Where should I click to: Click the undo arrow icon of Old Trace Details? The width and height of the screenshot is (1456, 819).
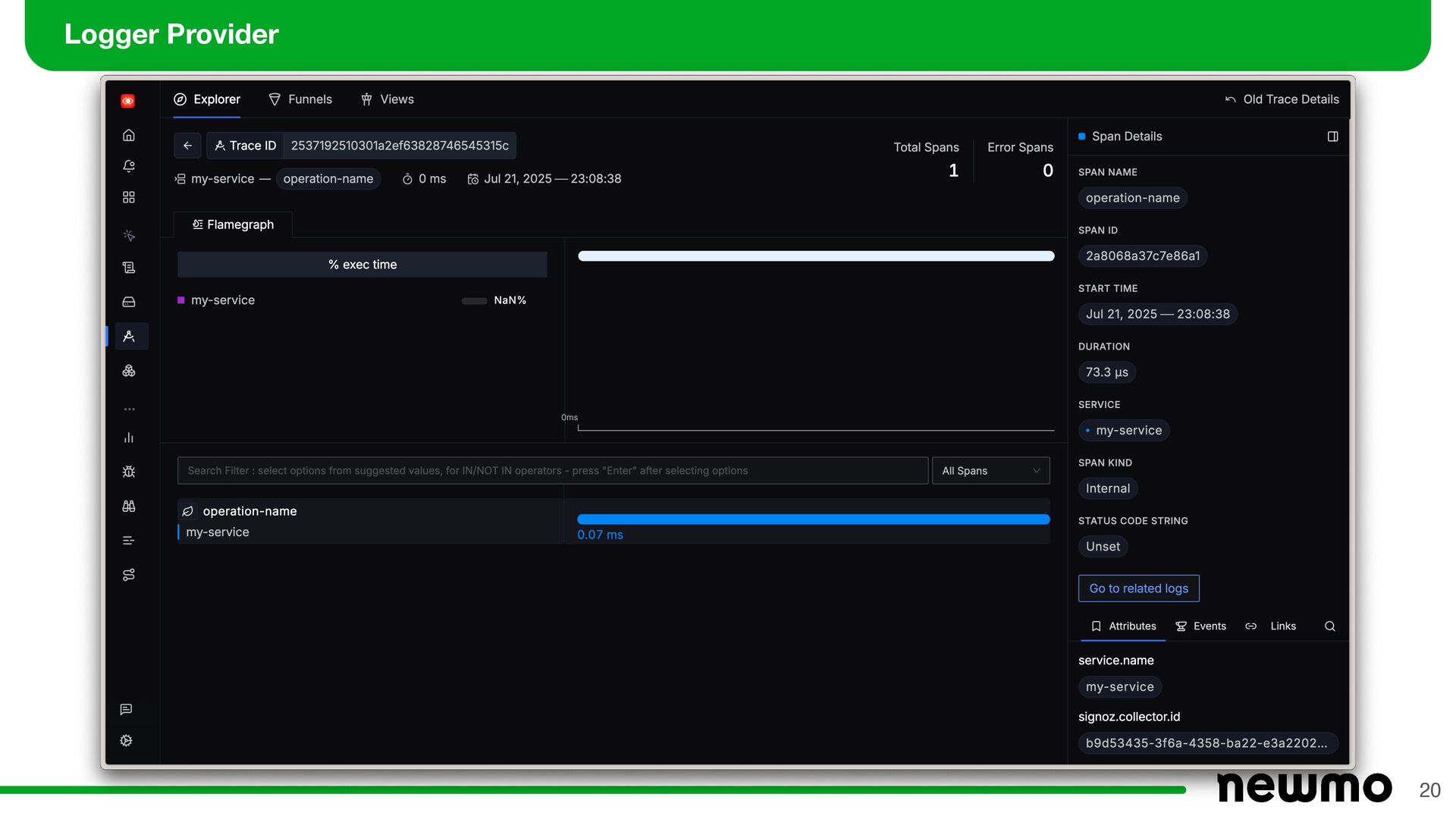pos(1230,99)
